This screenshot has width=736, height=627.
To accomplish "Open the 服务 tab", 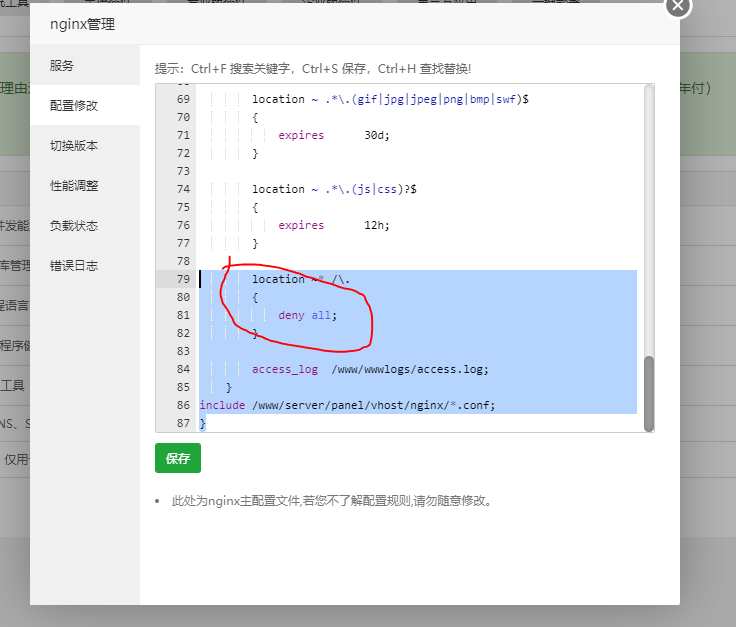I will (x=85, y=65).
